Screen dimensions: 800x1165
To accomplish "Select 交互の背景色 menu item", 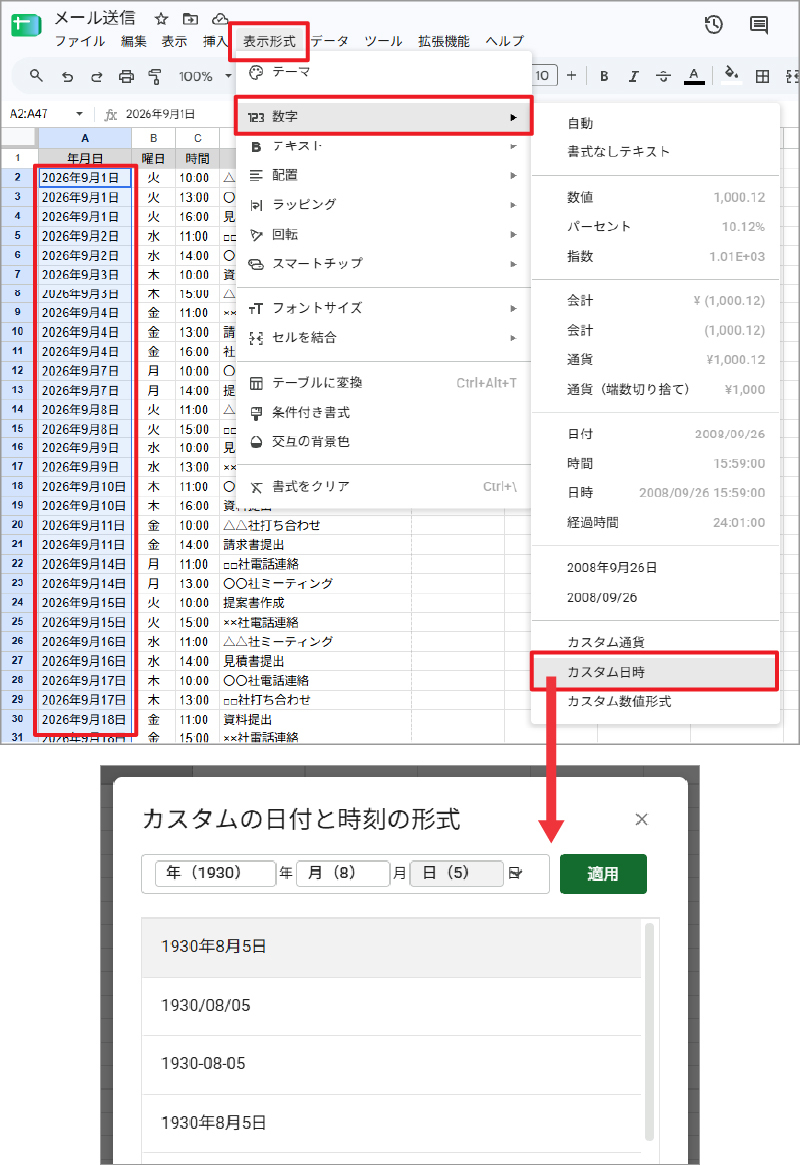I will [x=384, y=441].
